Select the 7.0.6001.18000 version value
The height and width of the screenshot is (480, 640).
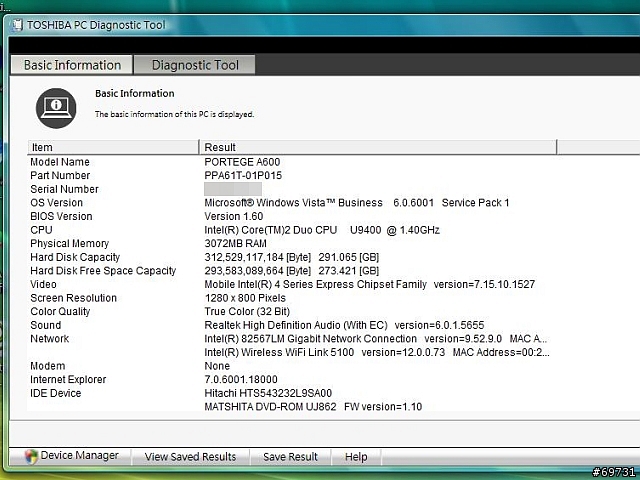[241, 380]
